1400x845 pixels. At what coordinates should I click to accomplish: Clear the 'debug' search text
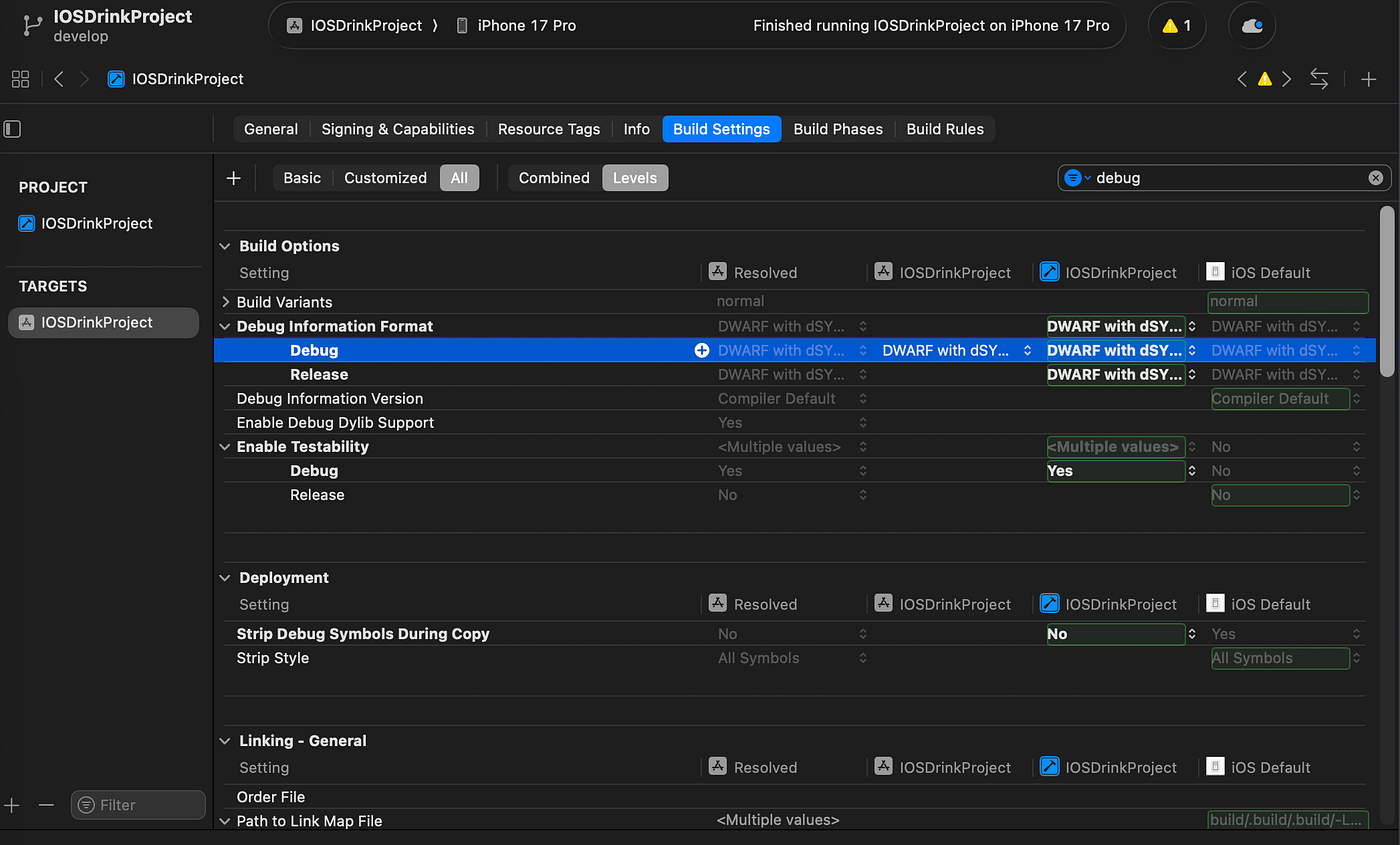[x=1376, y=178]
